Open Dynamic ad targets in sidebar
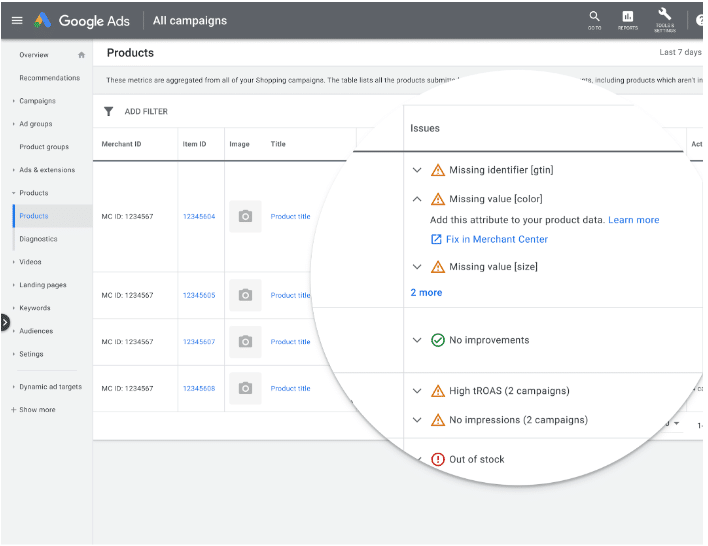Screen dimensions: 708x546 click(x=51, y=387)
